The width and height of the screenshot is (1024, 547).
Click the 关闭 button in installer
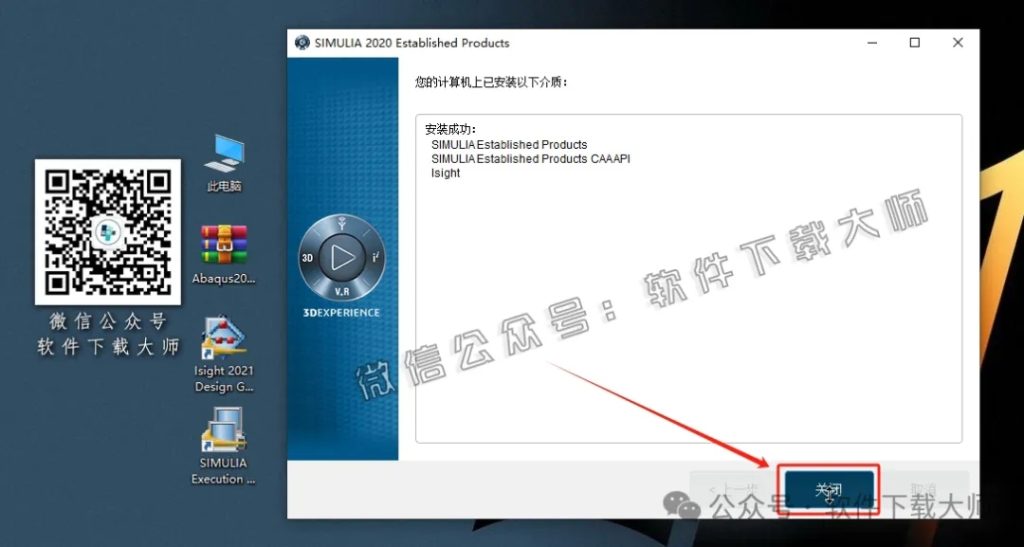(829, 489)
